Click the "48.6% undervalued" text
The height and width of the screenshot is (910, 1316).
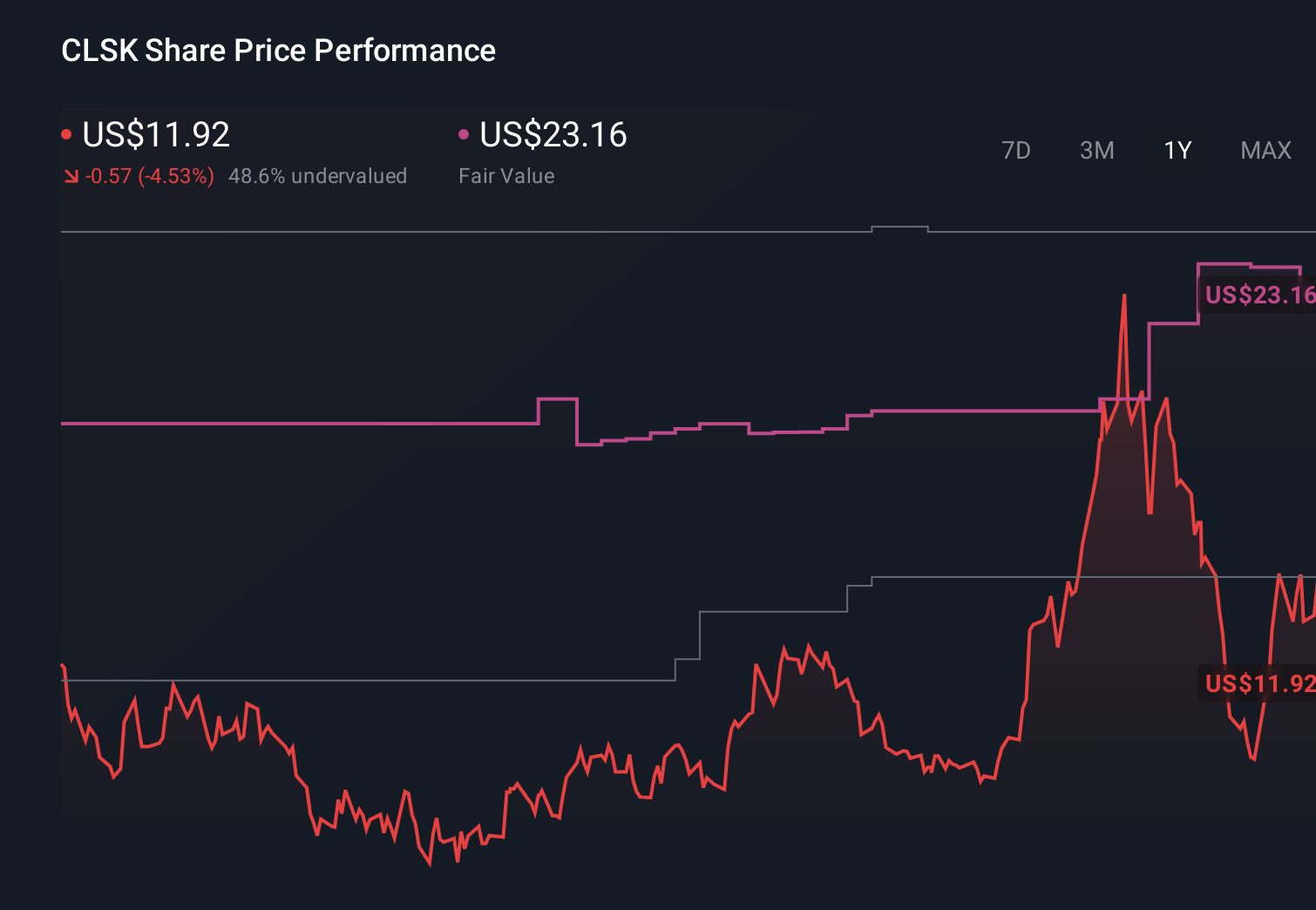pos(317,176)
